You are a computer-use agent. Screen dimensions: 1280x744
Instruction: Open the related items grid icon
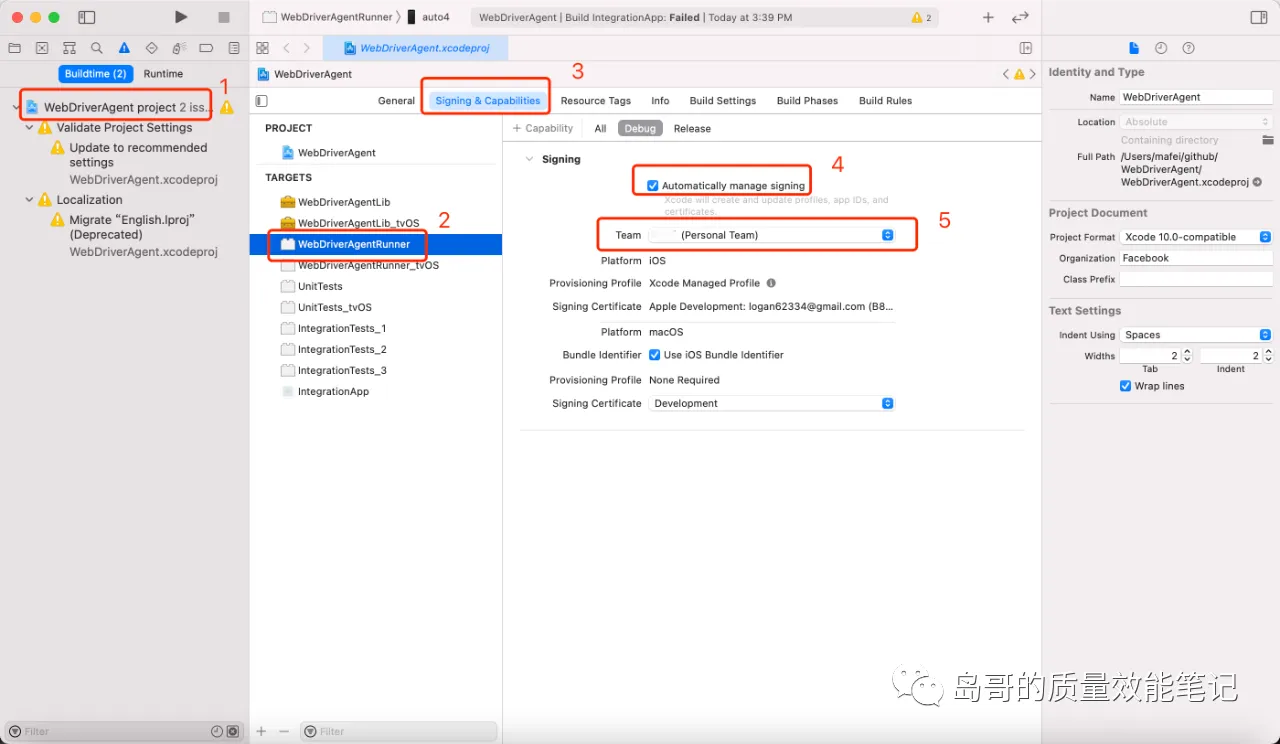click(262, 48)
